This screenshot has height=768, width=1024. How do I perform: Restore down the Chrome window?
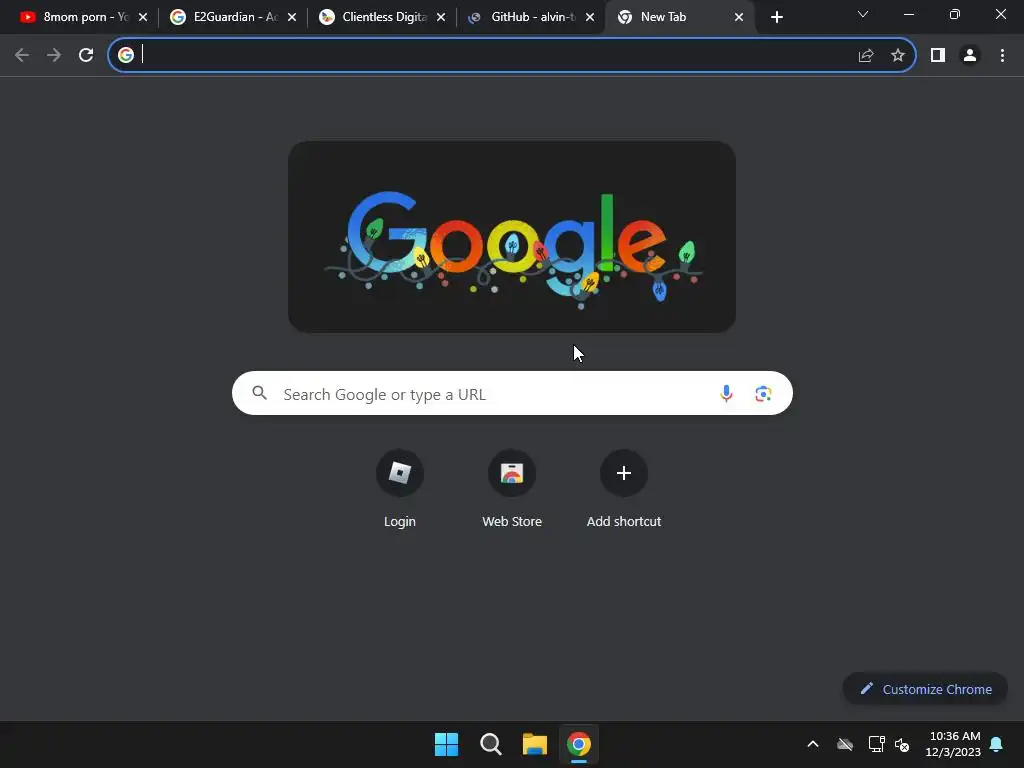[x=955, y=14]
